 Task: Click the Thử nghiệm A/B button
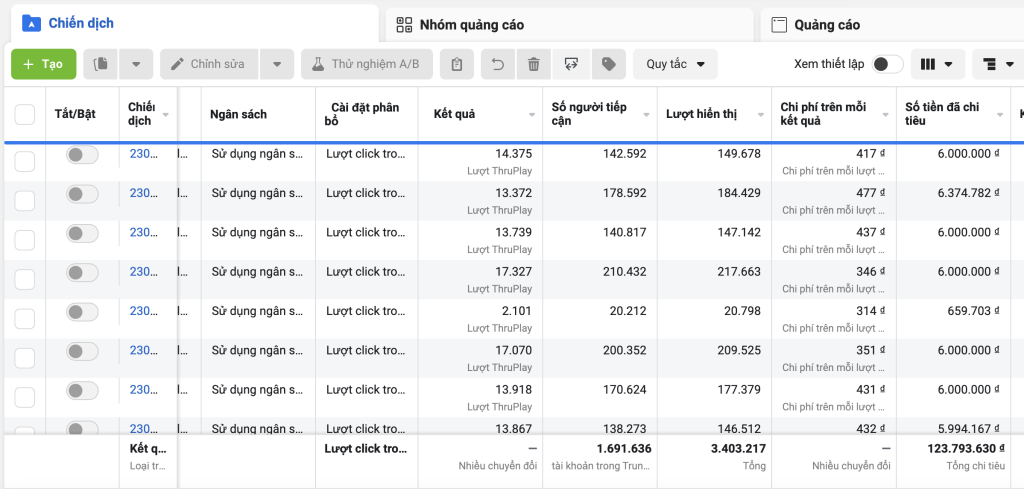click(366, 64)
